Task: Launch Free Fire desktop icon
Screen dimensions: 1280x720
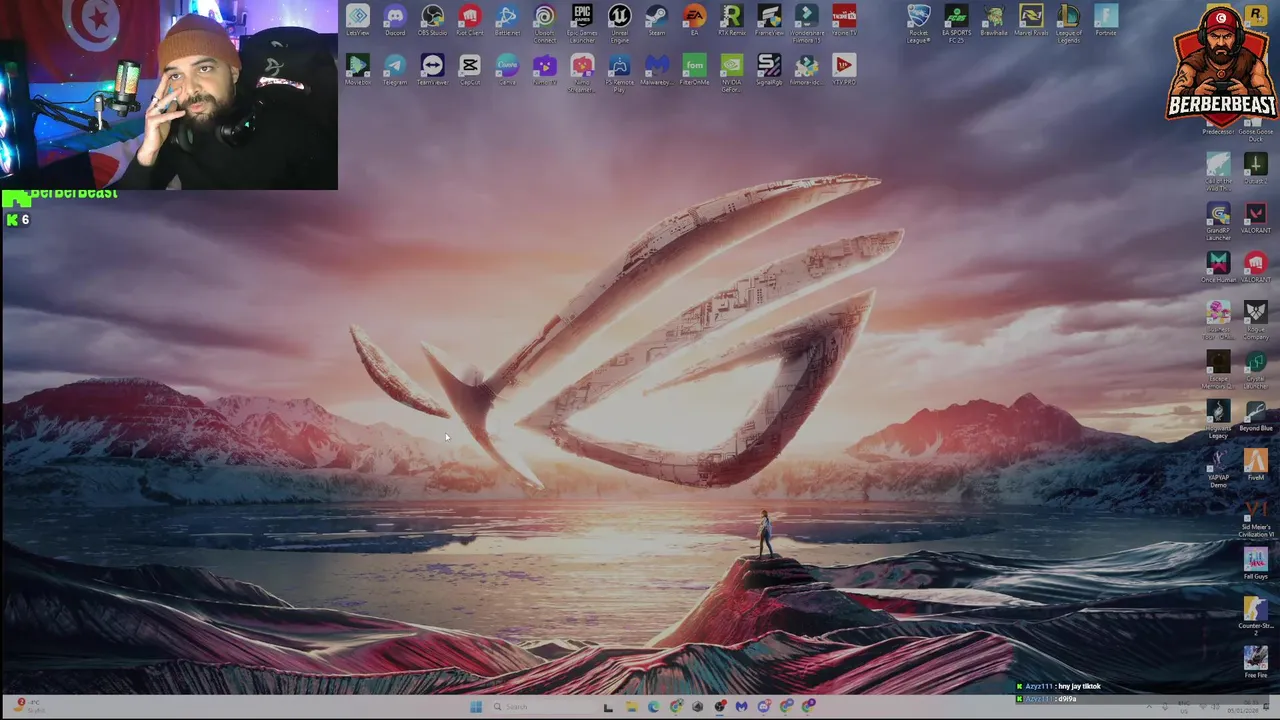Action: (1255, 662)
